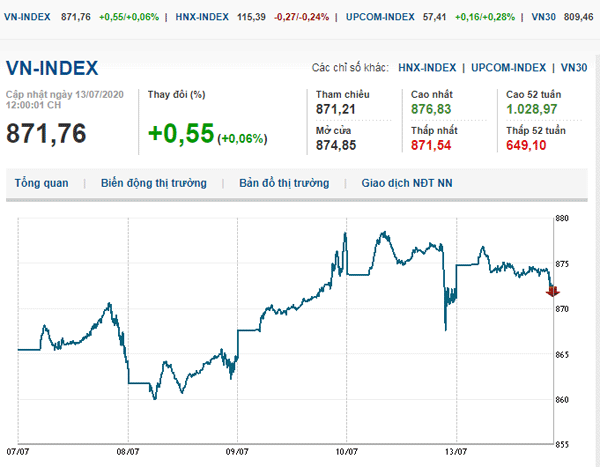This screenshot has width=600, height=467.
Task: Click the 52-week high value 1.028,97
Action: pyautogui.click(x=531, y=108)
